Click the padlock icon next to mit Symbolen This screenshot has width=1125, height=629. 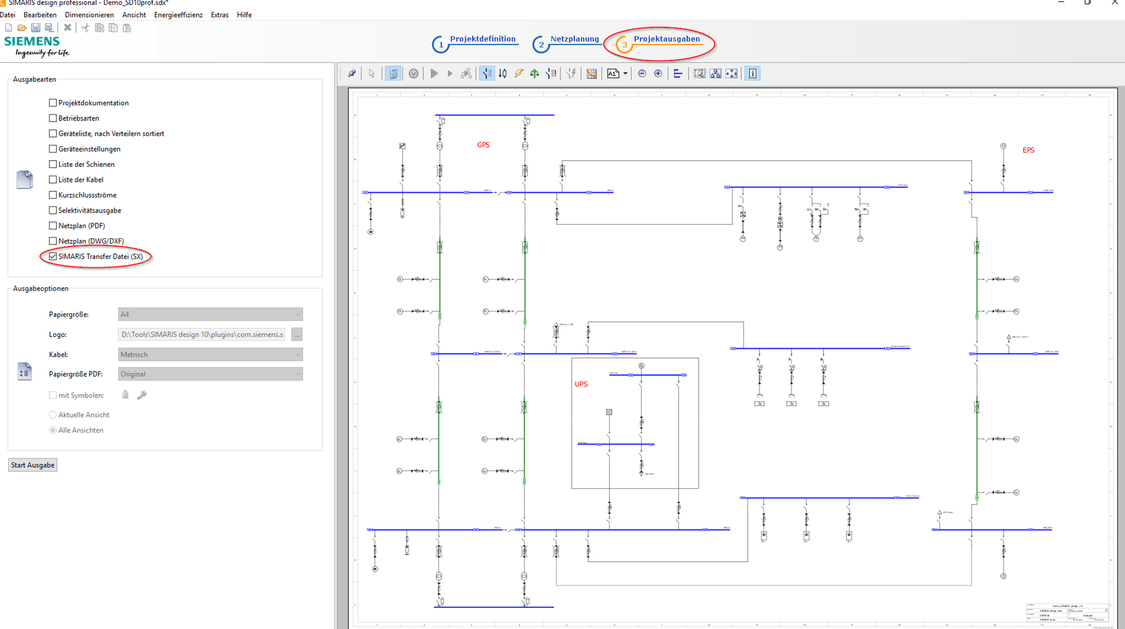point(127,394)
